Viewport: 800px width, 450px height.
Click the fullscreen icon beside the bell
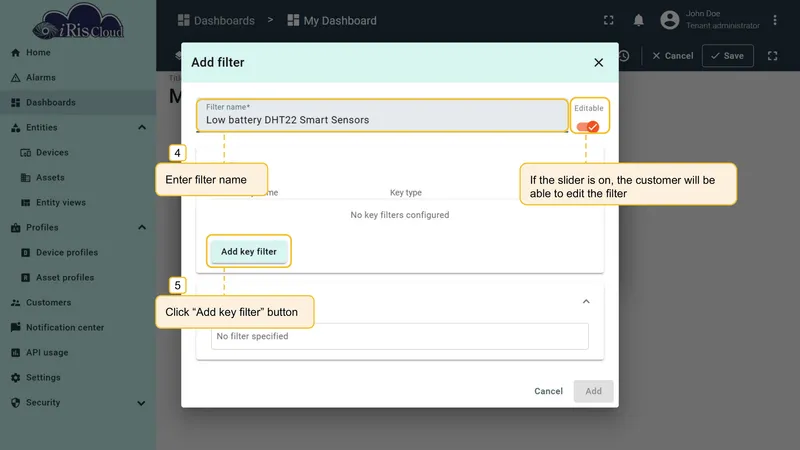609,20
